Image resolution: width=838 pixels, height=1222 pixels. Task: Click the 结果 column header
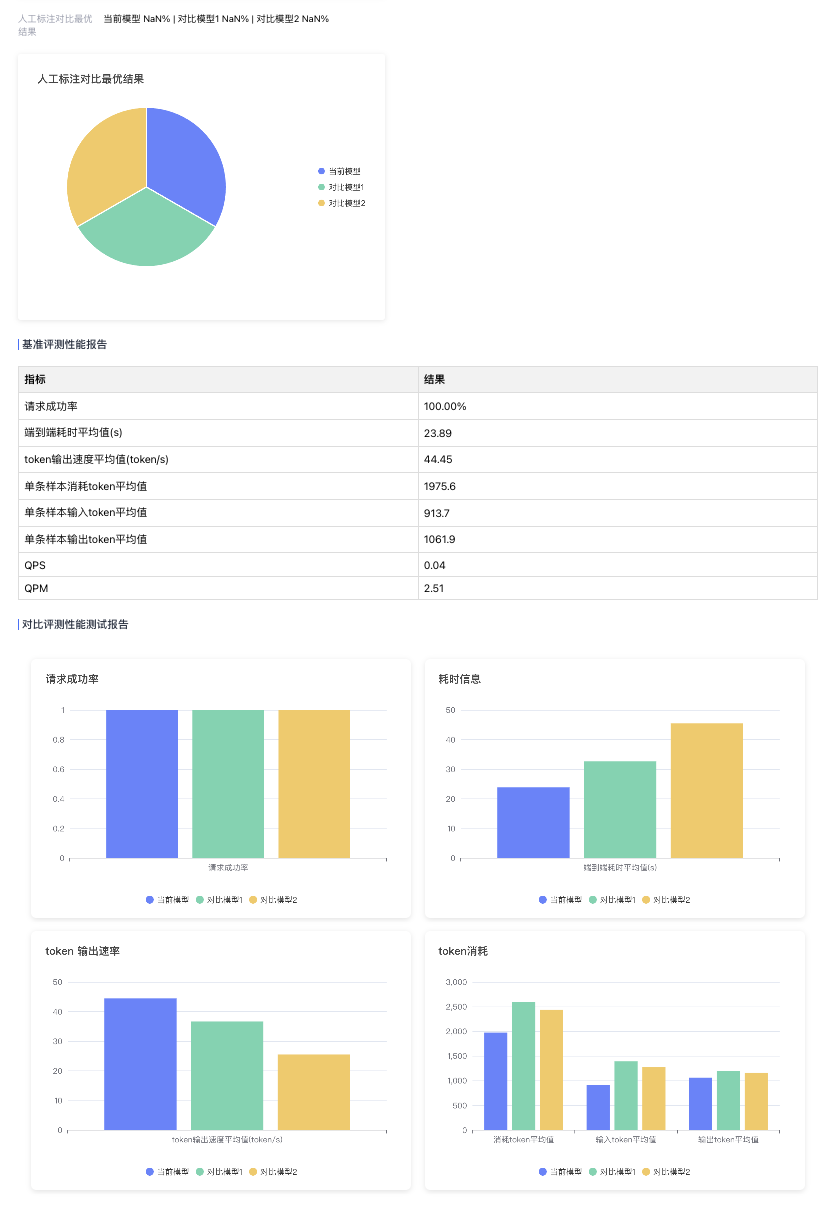click(x=618, y=380)
